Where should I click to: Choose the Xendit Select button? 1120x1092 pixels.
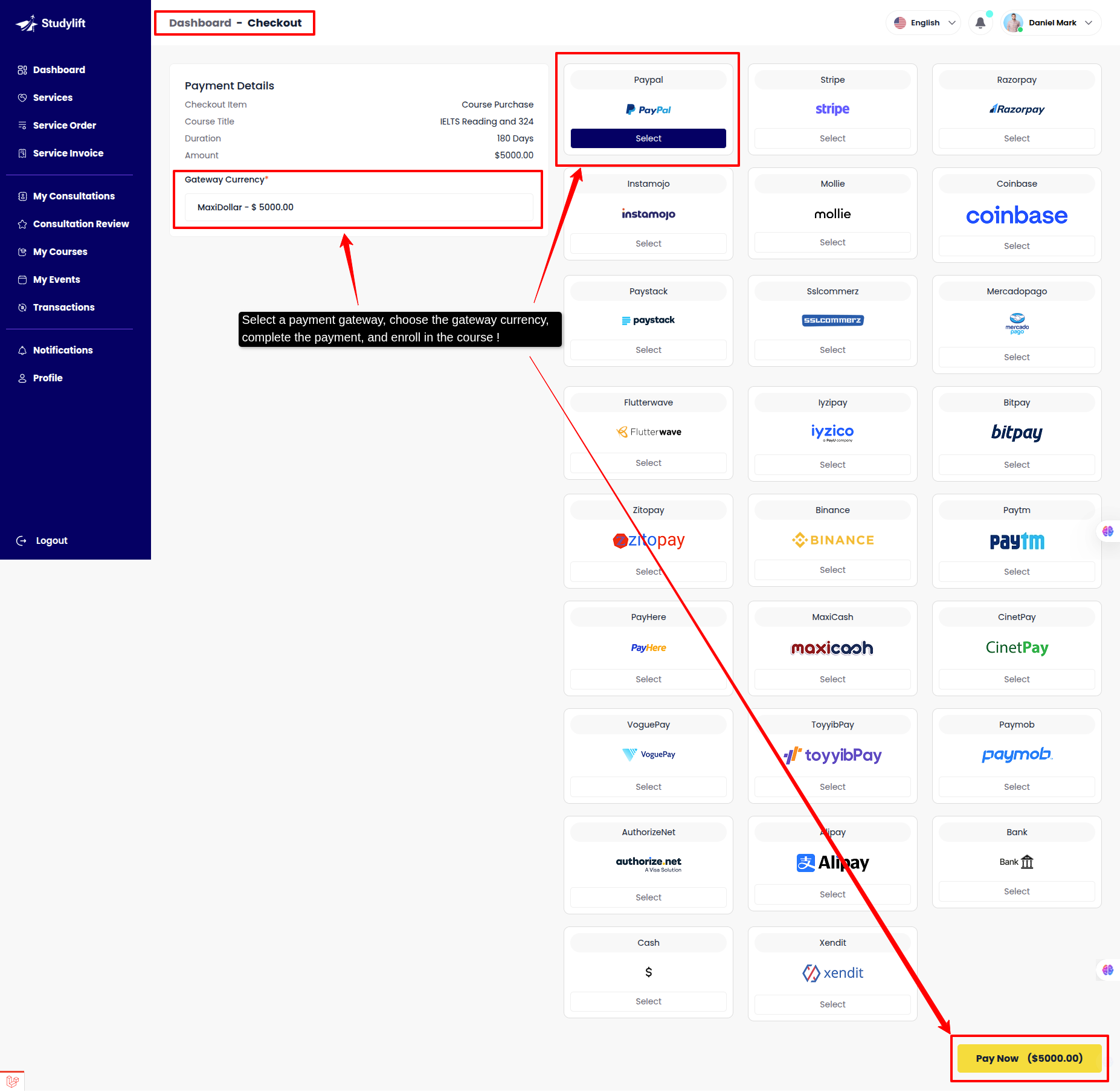[x=832, y=1004]
